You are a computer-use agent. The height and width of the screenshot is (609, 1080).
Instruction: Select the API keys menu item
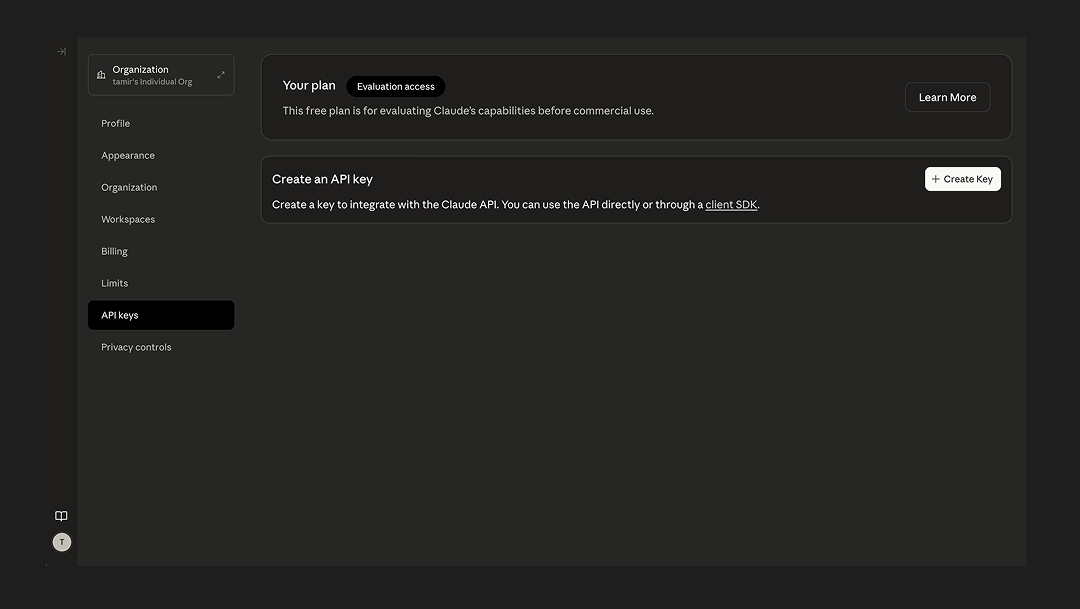[161, 315]
